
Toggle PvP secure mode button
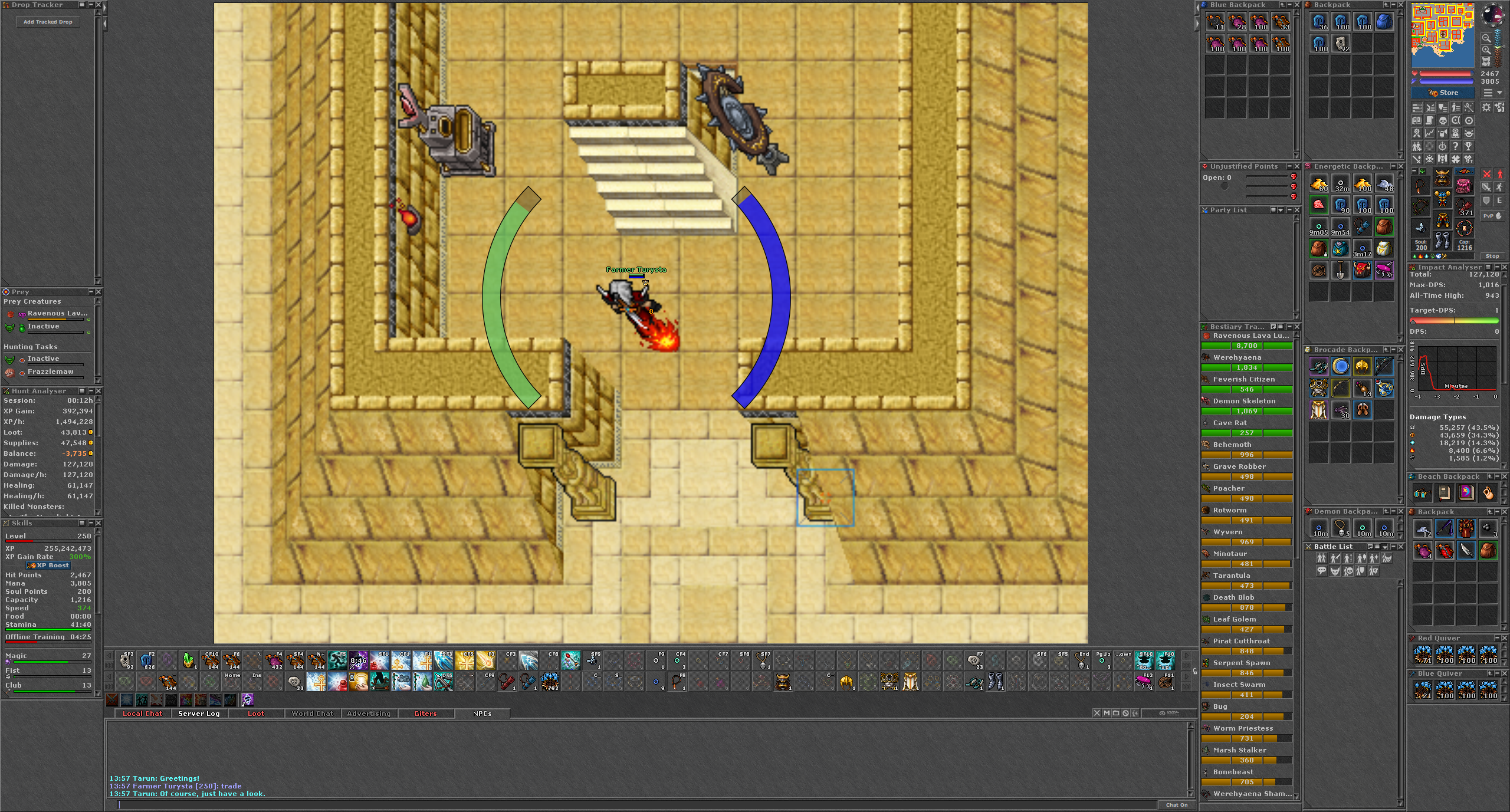click(1492, 216)
